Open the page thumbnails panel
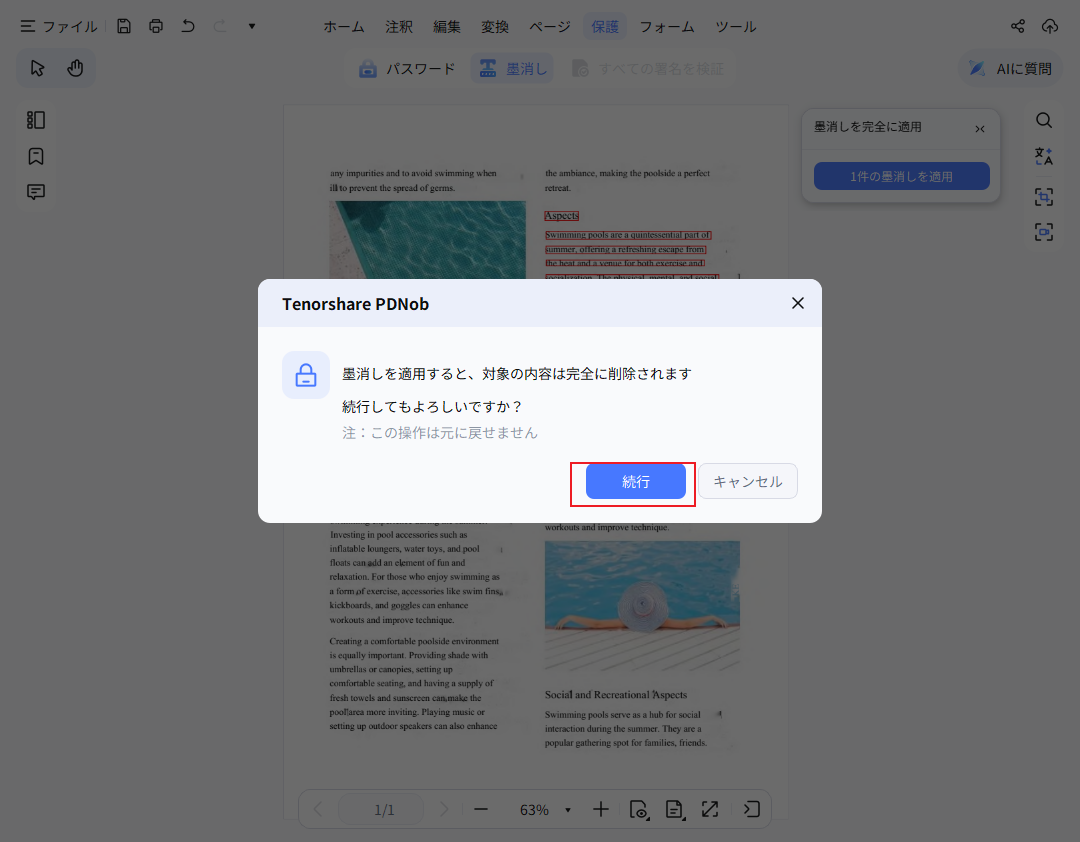Screen dimensions: 1080x842 tap(36, 120)
